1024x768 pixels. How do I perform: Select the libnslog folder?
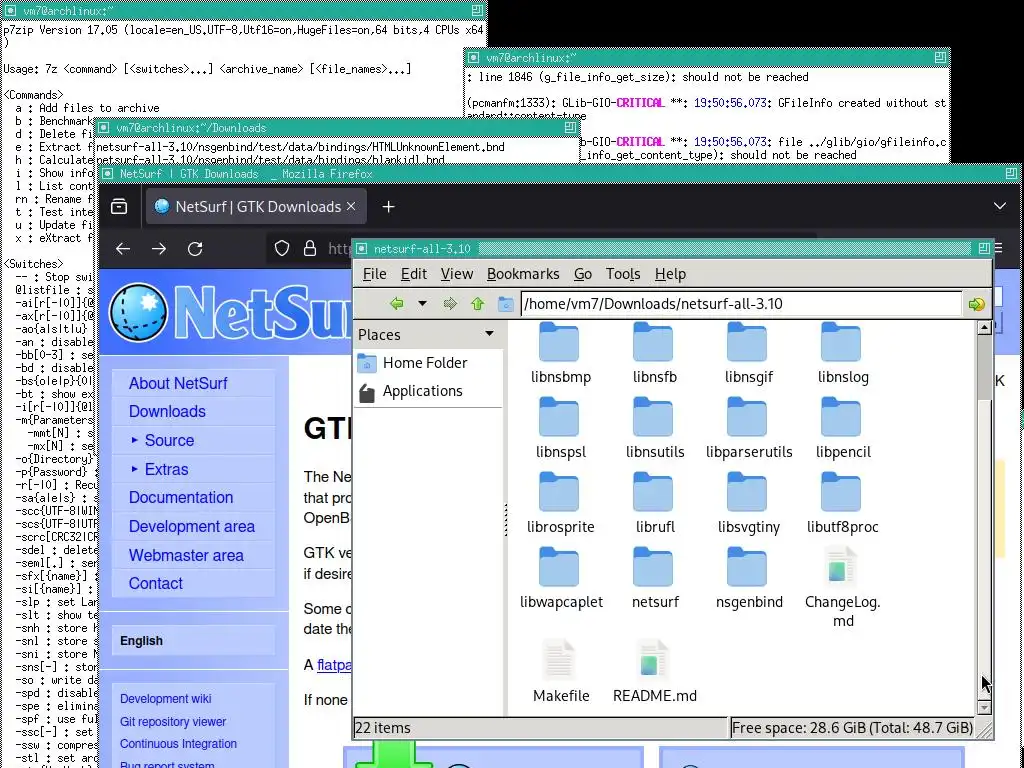pos(842,353)
